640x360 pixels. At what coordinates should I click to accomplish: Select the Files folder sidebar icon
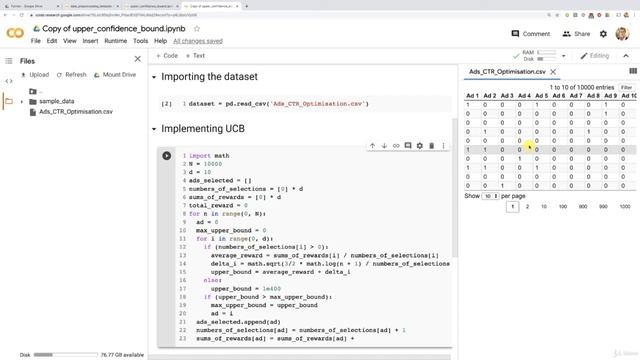pos(9,101)
